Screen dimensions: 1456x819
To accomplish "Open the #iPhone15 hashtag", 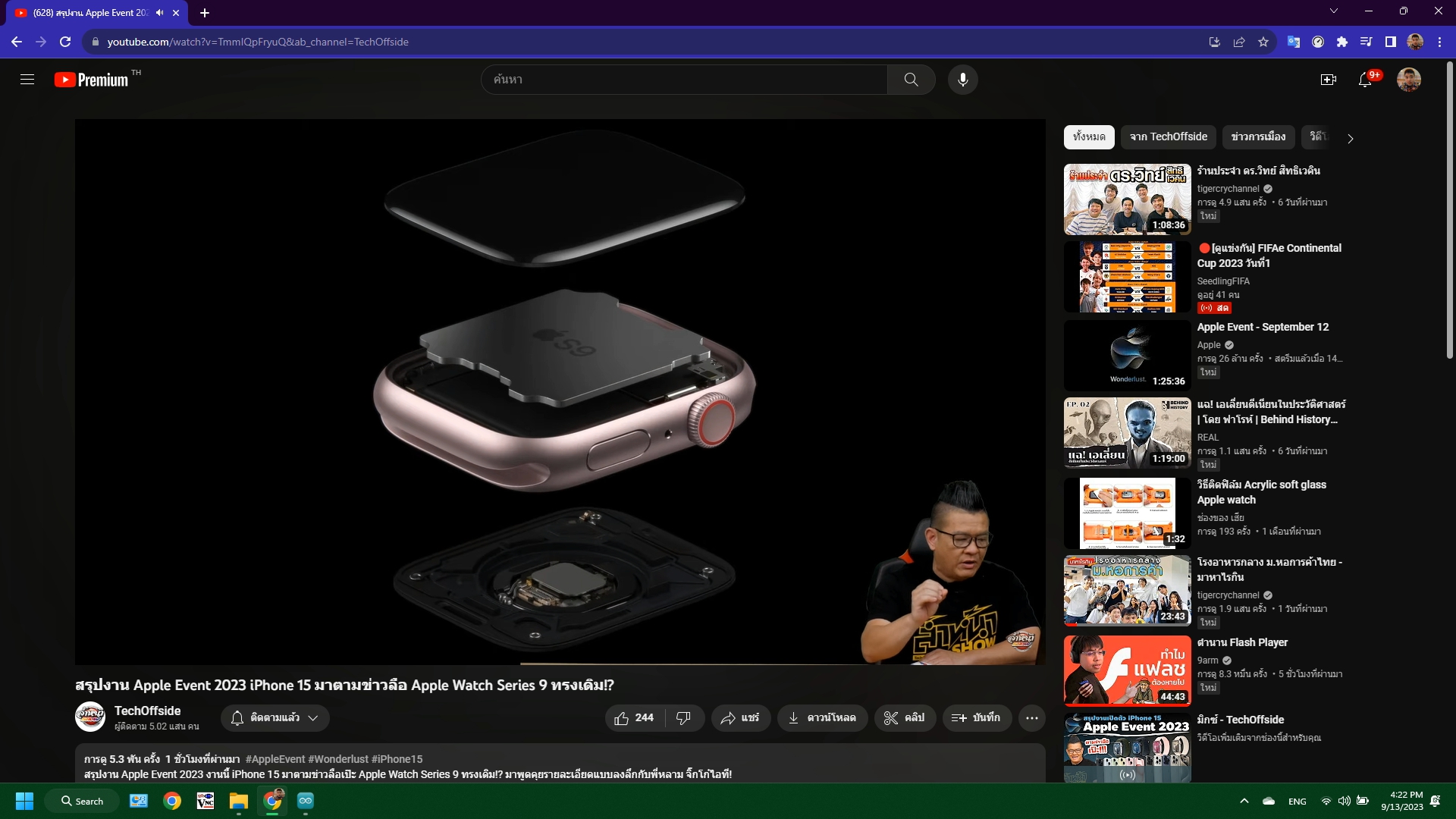I will pos(397,759).
